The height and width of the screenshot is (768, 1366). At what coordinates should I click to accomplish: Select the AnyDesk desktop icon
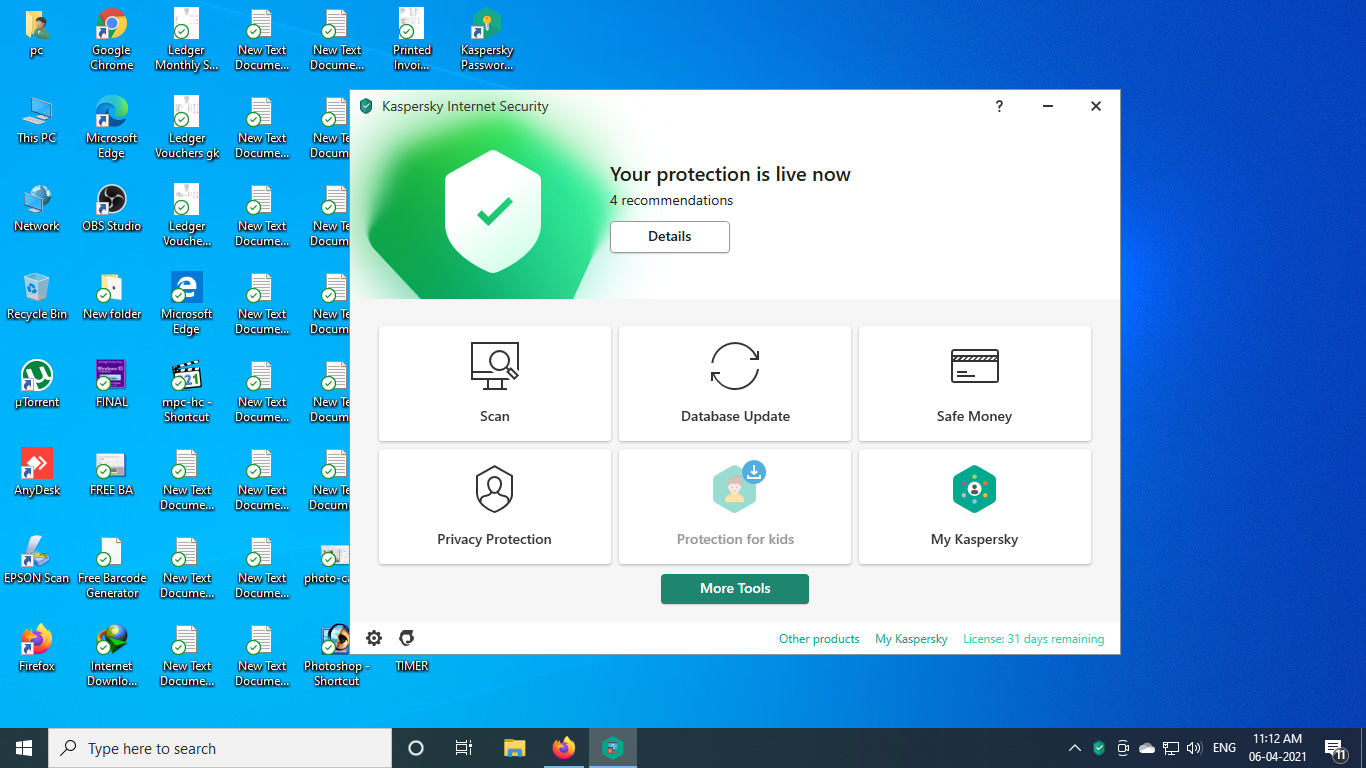point(37,473)
